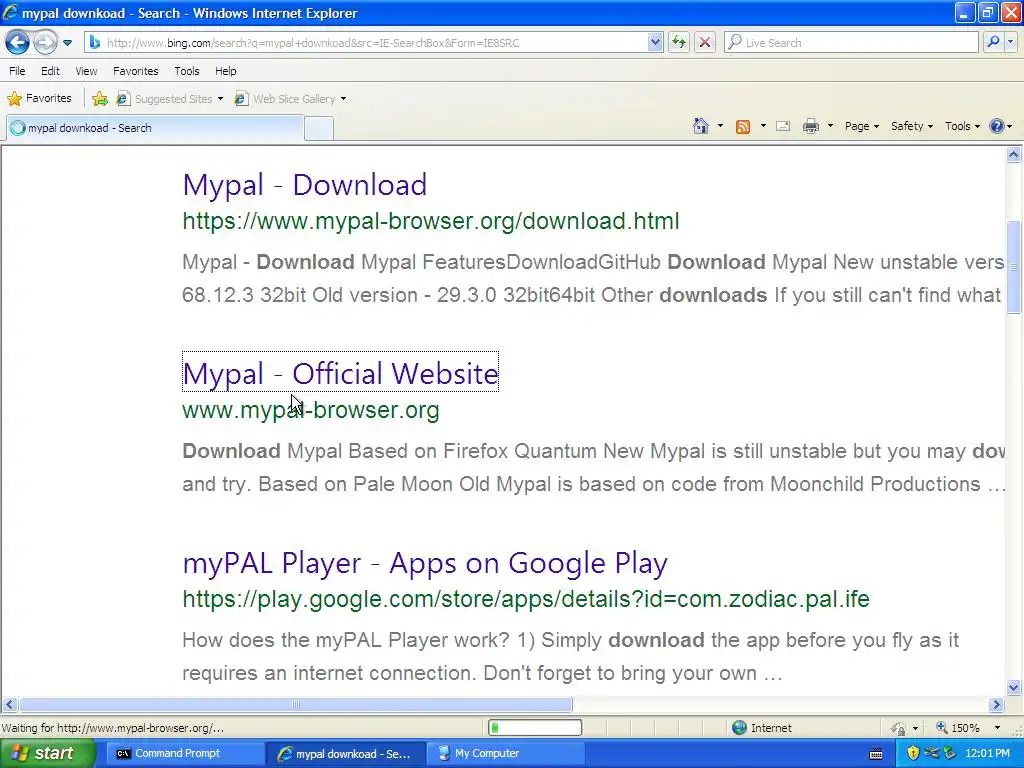
Task: Click the red Stop loading icon
Action: [705, 42]
